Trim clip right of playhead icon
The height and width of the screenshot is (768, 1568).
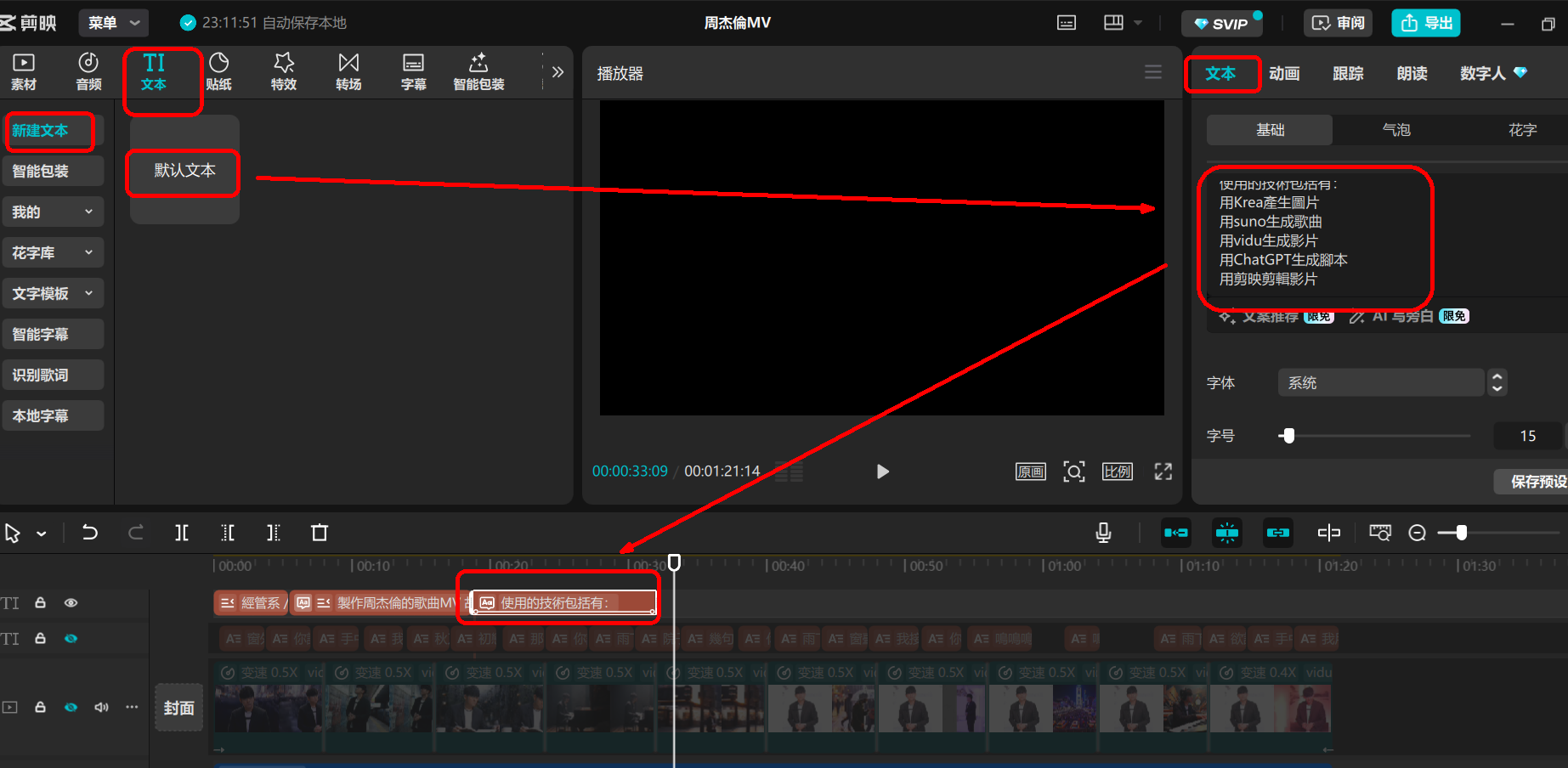(274, 533)
